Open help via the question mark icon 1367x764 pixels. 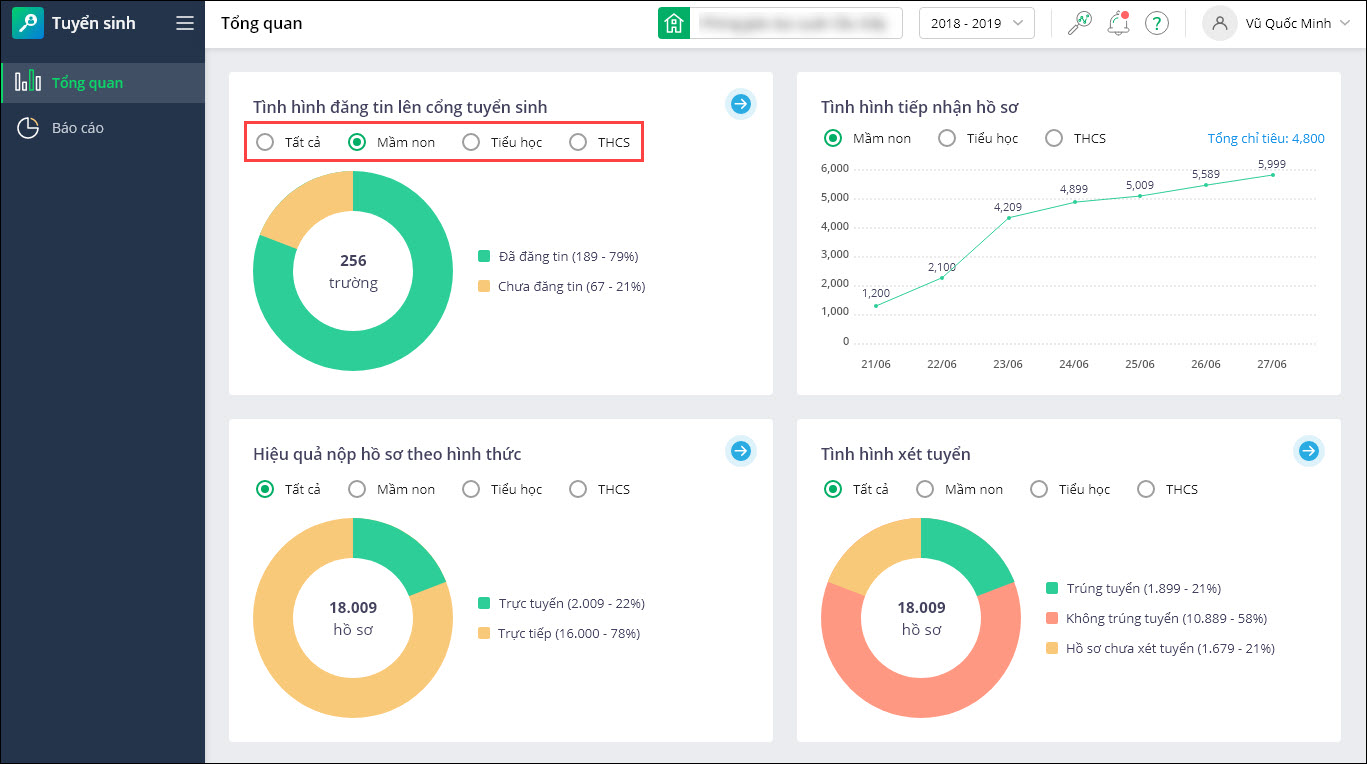[x=1157, y=23]
